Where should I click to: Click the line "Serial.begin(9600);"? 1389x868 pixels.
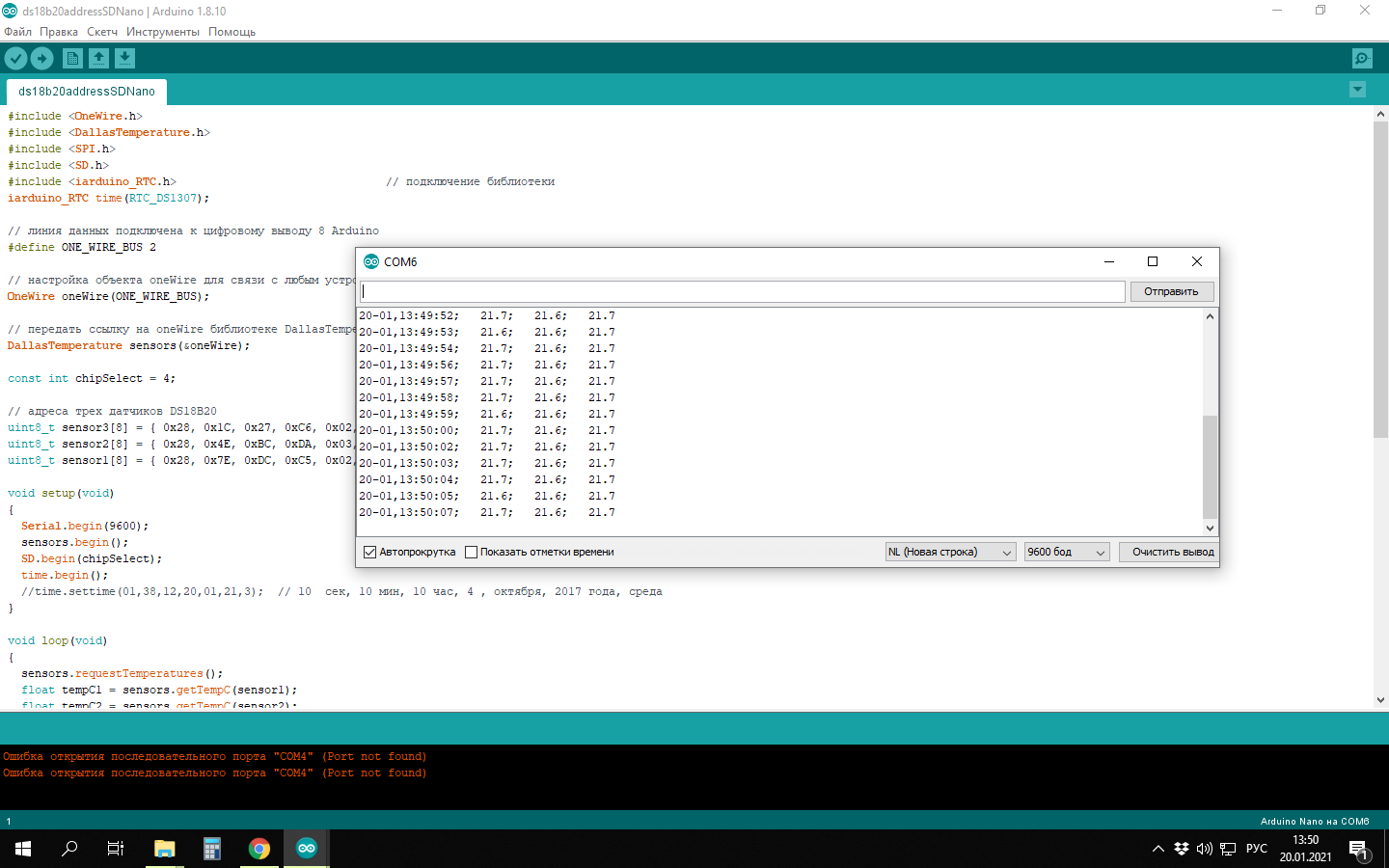point(85,526)
